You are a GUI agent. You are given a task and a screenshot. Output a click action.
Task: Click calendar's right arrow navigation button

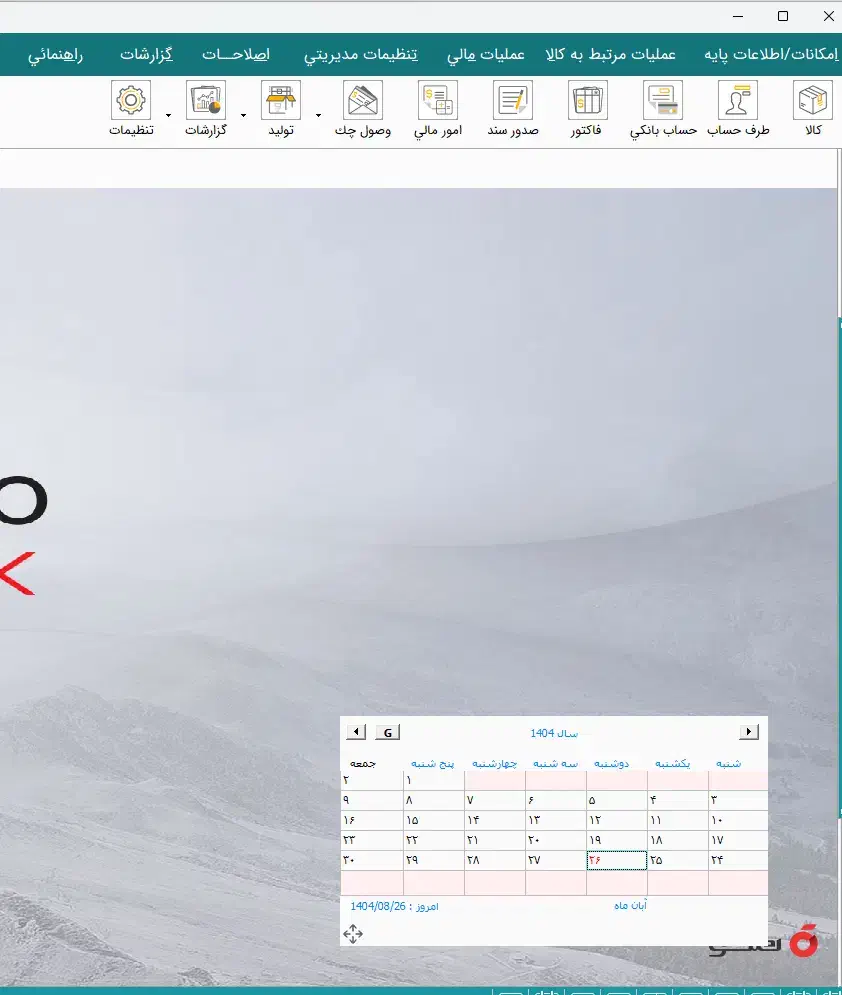(747, 732)
